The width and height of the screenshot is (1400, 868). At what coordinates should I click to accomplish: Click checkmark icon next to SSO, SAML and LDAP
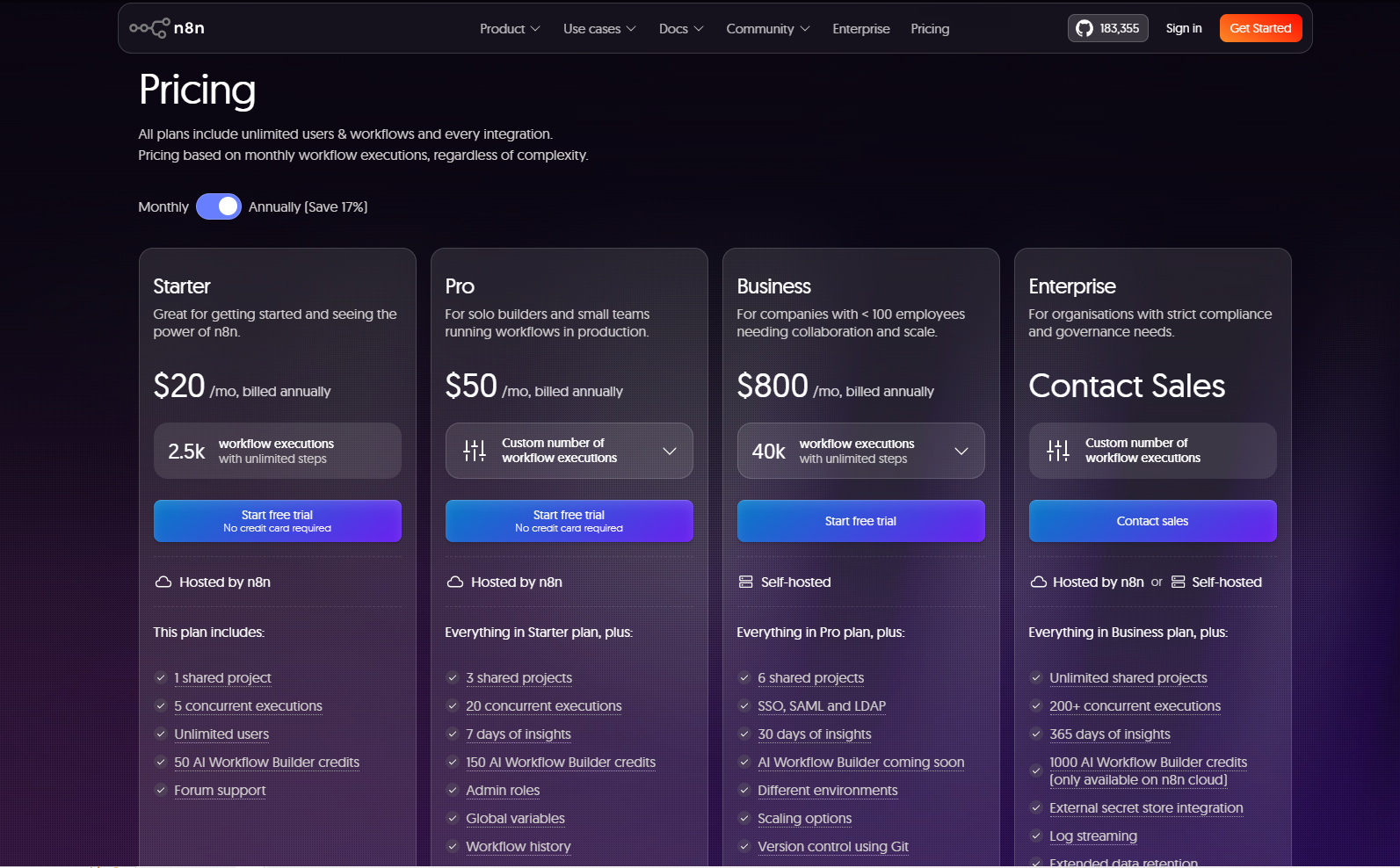[x=744, y=705]
